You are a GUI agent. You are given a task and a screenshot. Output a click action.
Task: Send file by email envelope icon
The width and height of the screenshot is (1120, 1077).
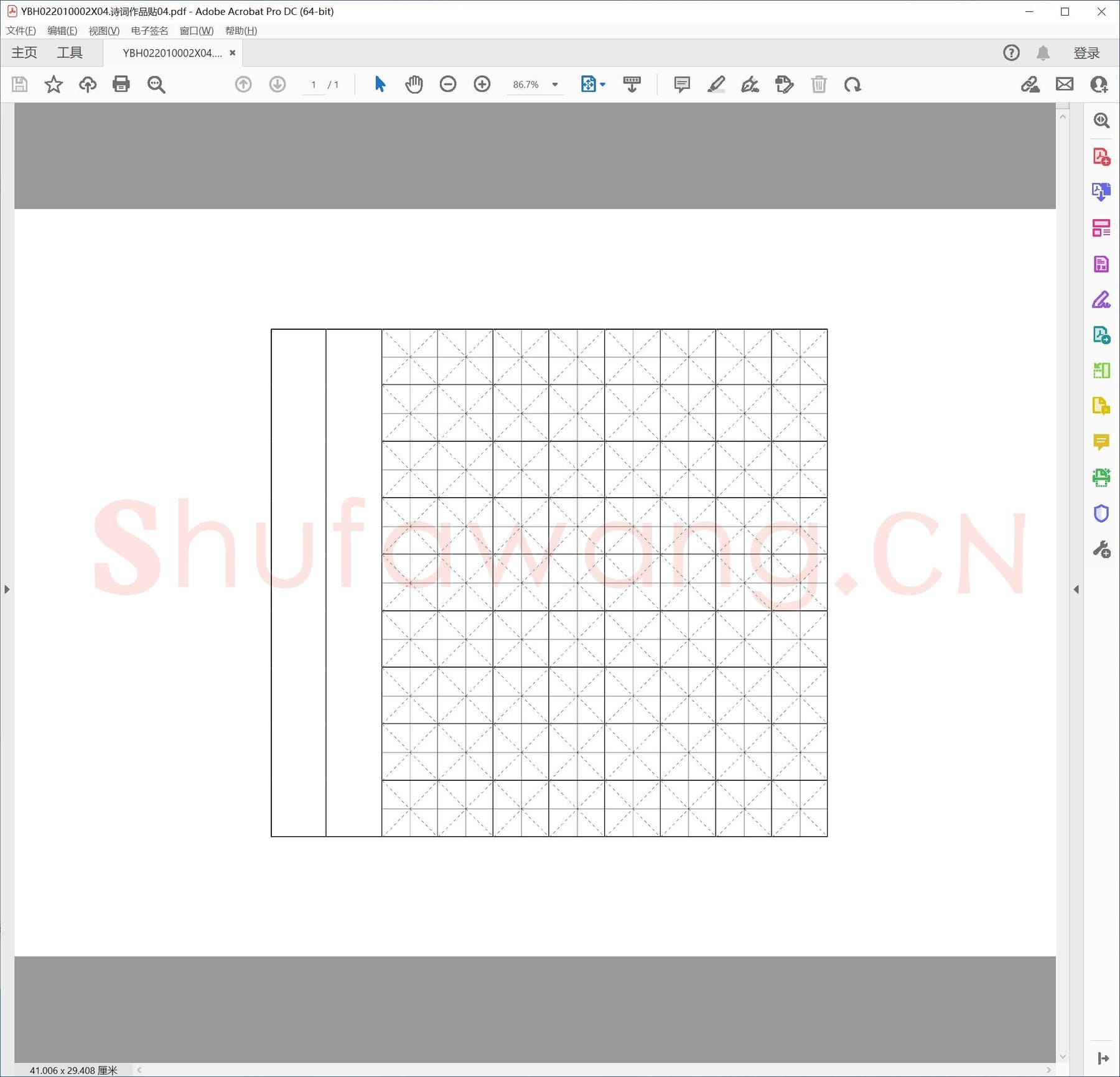[x=1065, y=84]
